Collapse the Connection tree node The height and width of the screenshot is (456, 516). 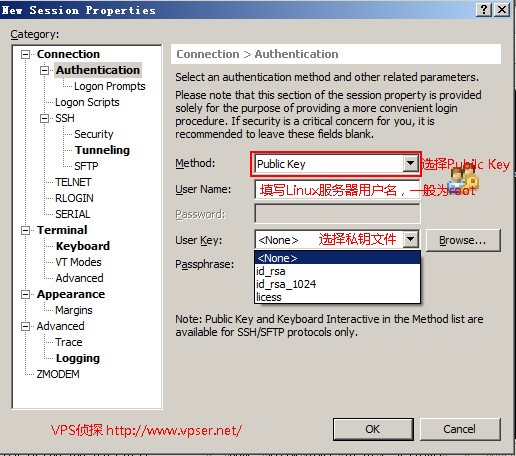pos(25,54)
